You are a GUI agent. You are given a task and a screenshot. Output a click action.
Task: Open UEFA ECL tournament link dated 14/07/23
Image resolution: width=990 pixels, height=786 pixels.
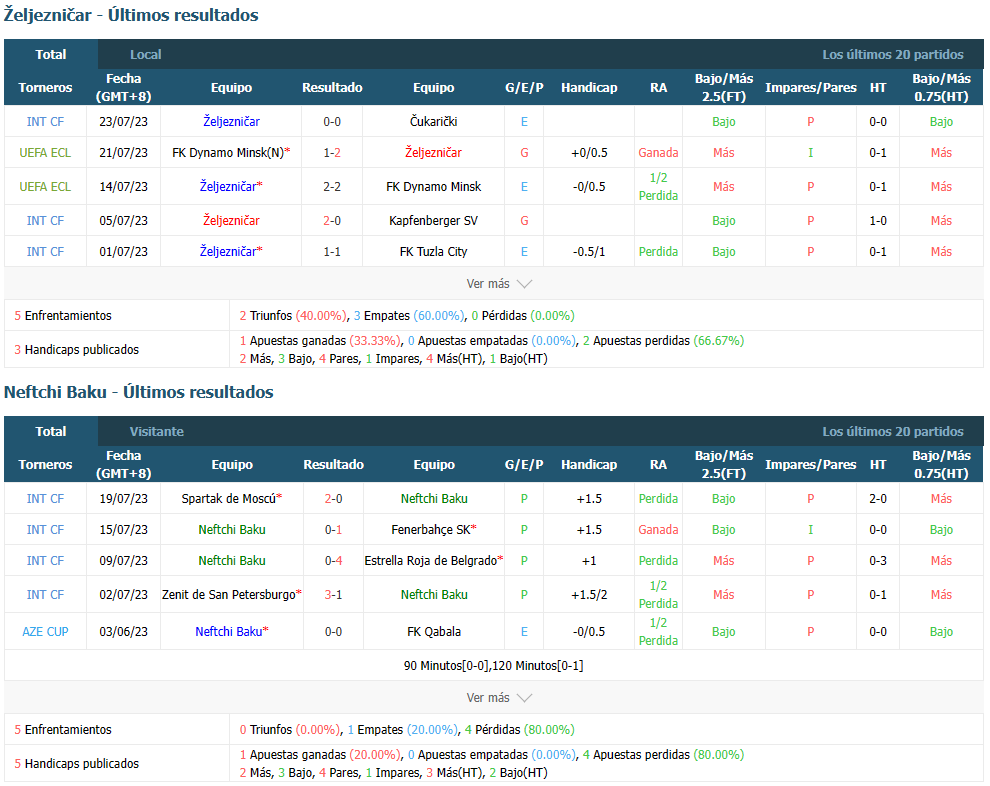click(x=45, y=186)
